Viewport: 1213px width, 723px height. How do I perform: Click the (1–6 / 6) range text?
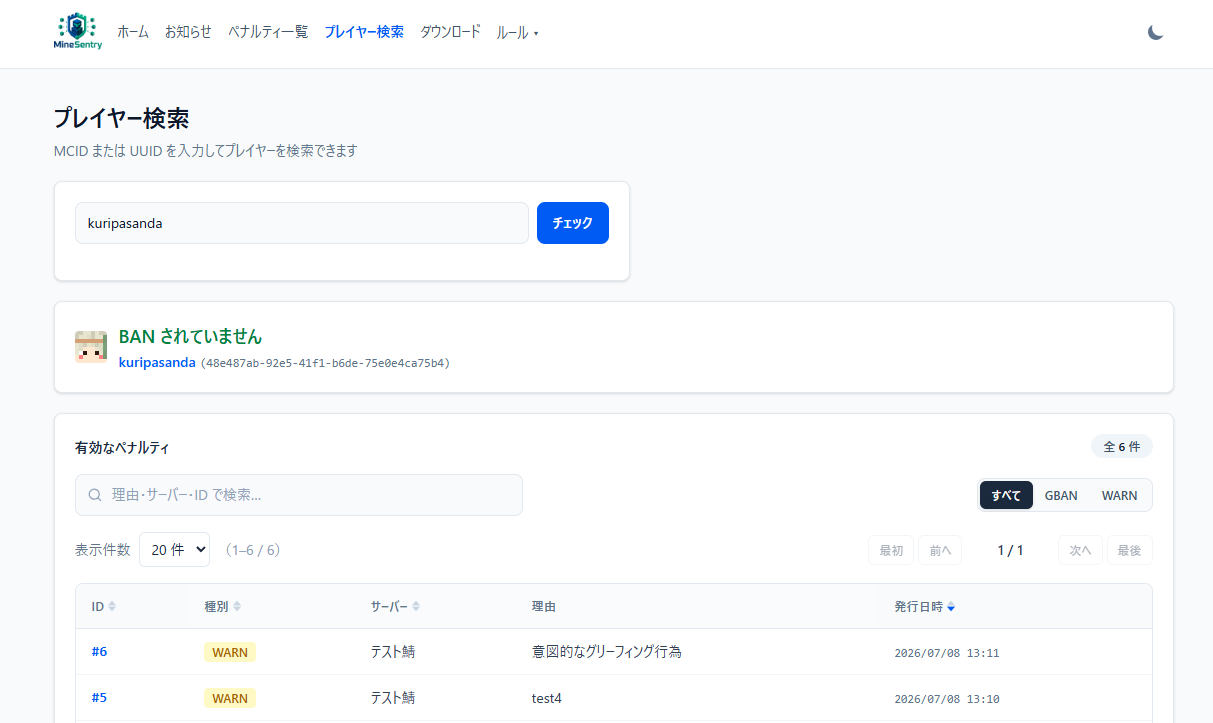[x=252, y=550]
